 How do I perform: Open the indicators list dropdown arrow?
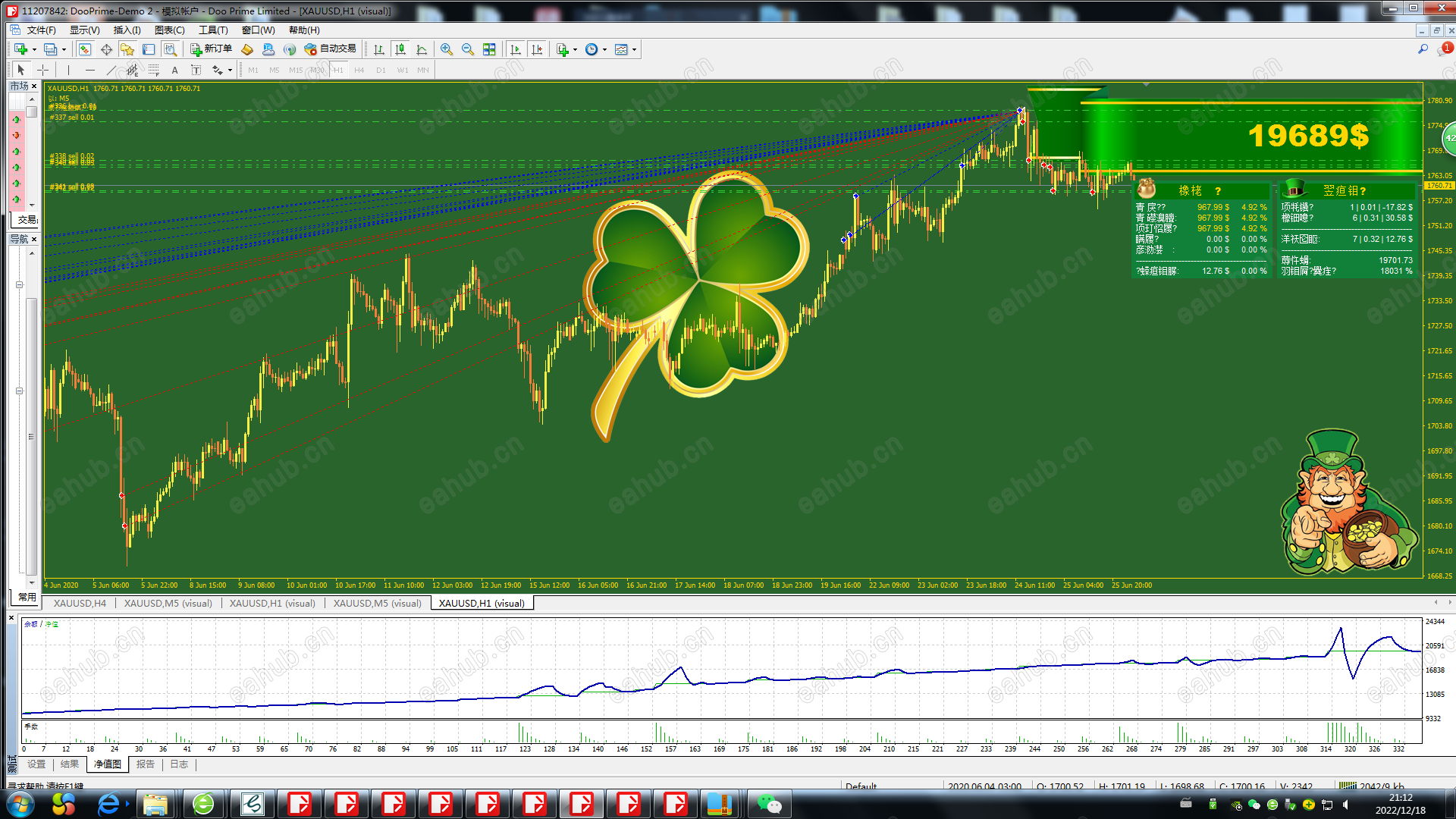point(575,50)
